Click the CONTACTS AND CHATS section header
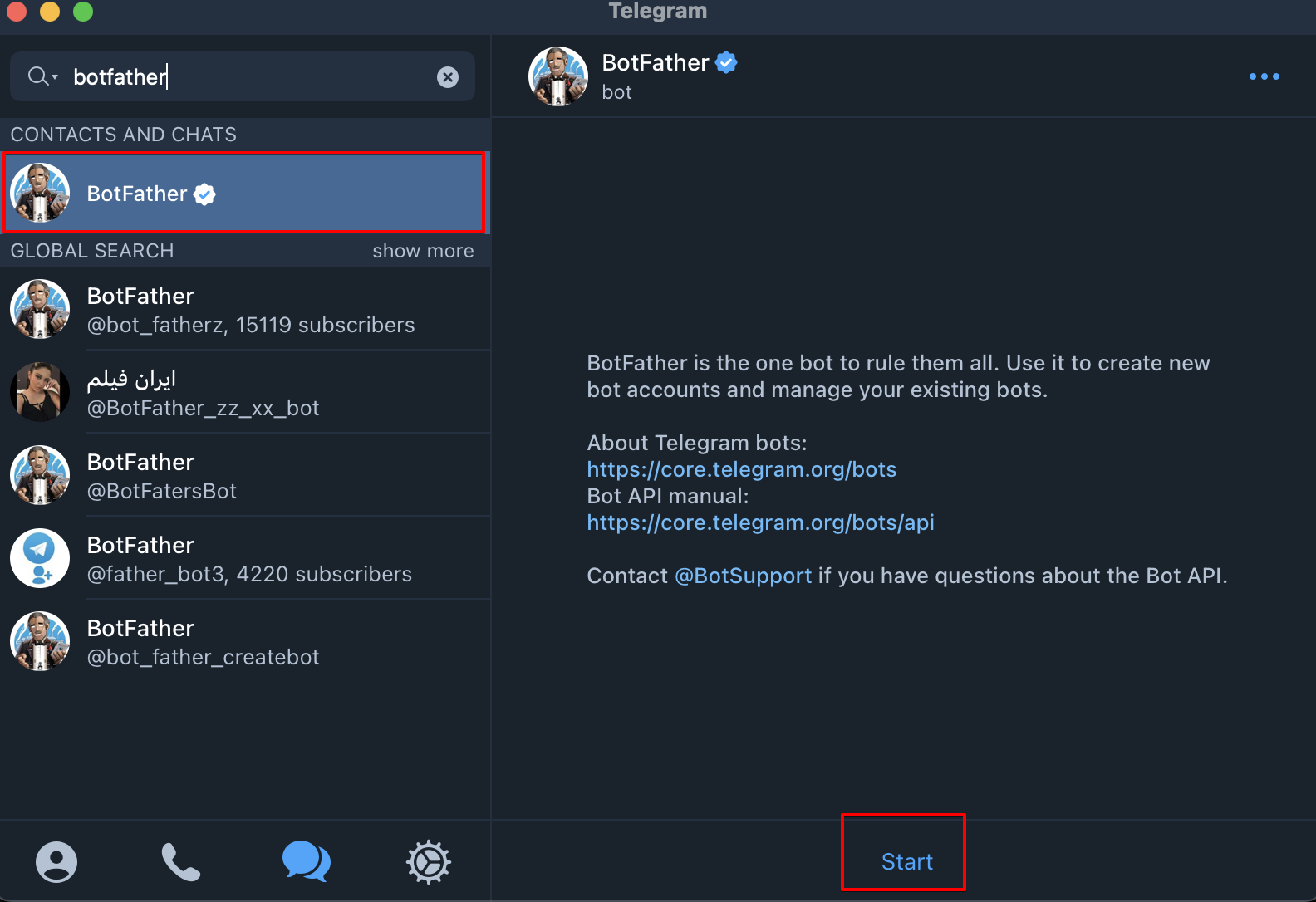The image size is (1316, 902). tap(124, 135)
